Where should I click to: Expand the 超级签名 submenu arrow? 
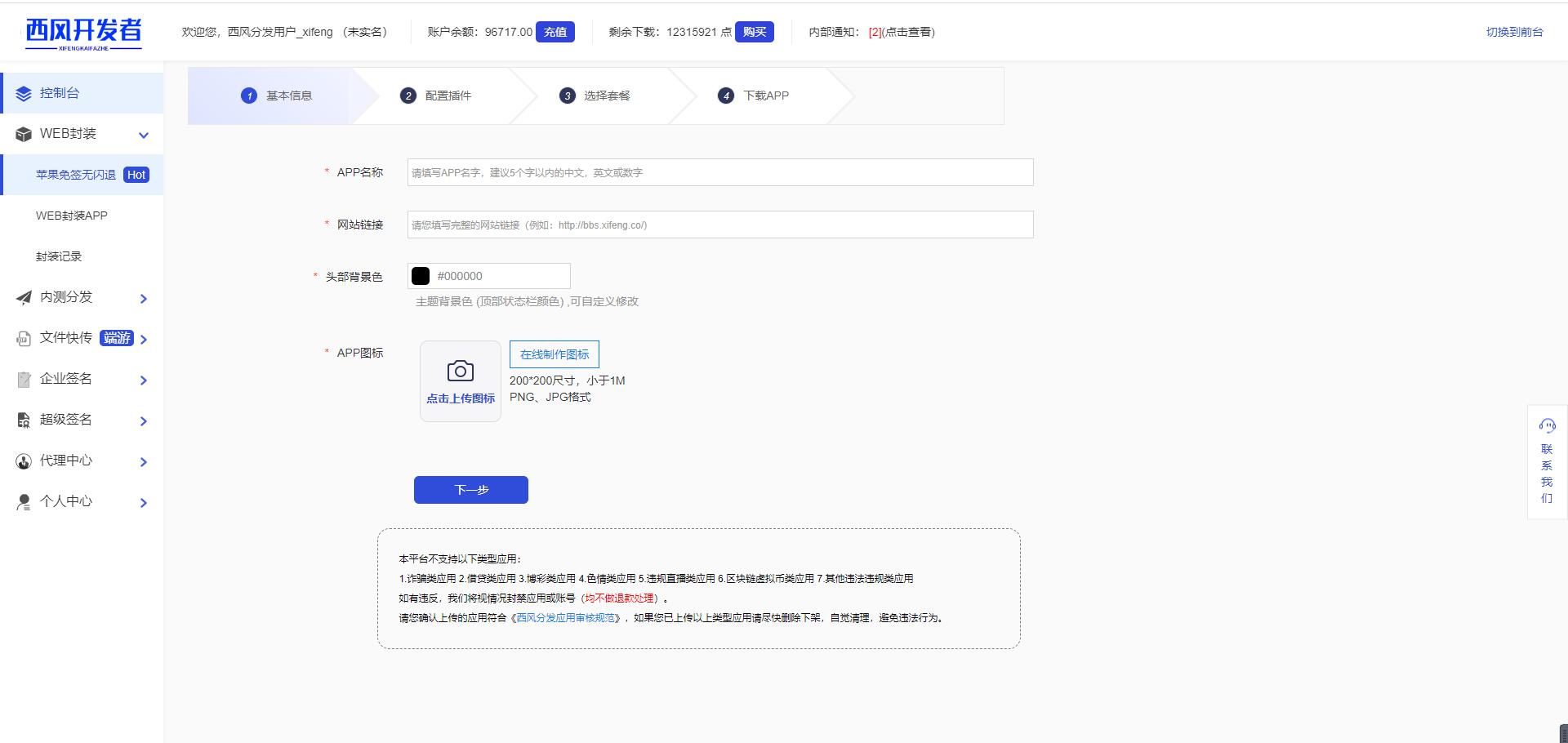(144, 421)
